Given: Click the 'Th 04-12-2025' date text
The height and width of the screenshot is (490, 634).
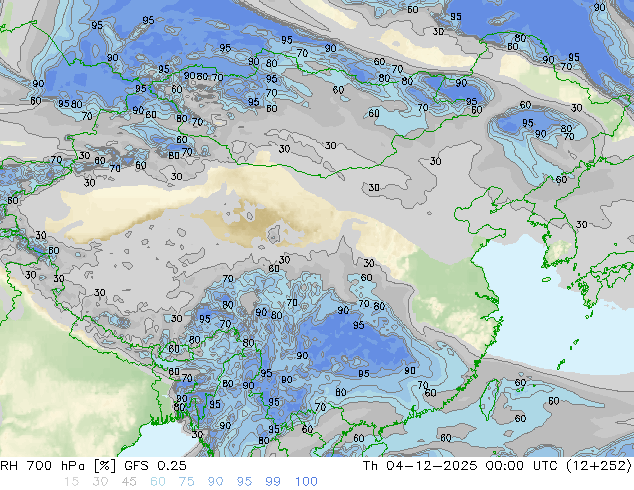Looking at the screenshot, I should (x=421, y=466).
